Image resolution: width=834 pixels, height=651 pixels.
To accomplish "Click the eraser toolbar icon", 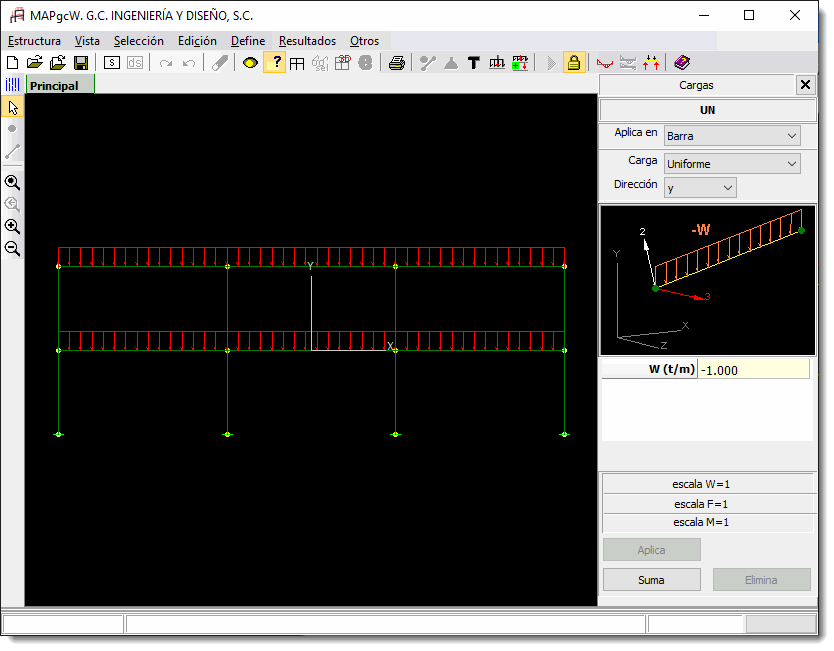I will tap(220, 63).
